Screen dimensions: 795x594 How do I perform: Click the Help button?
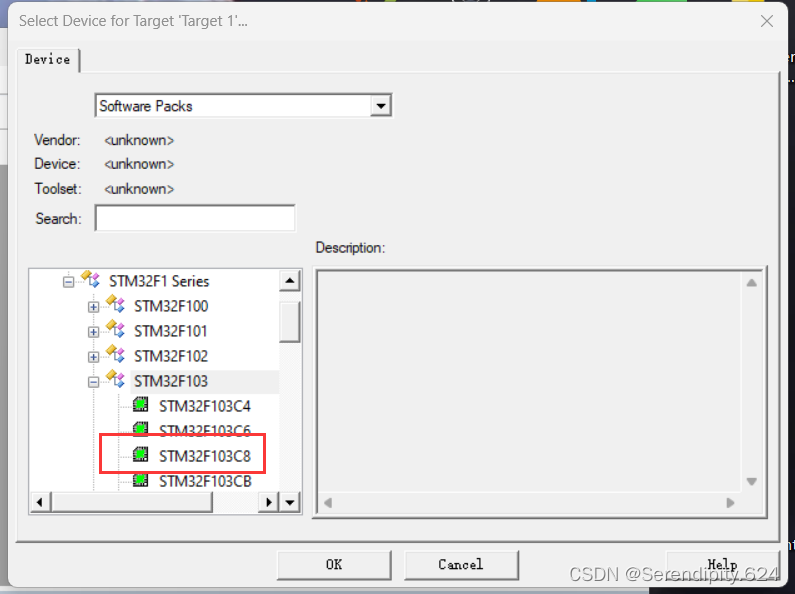(722, 565)
